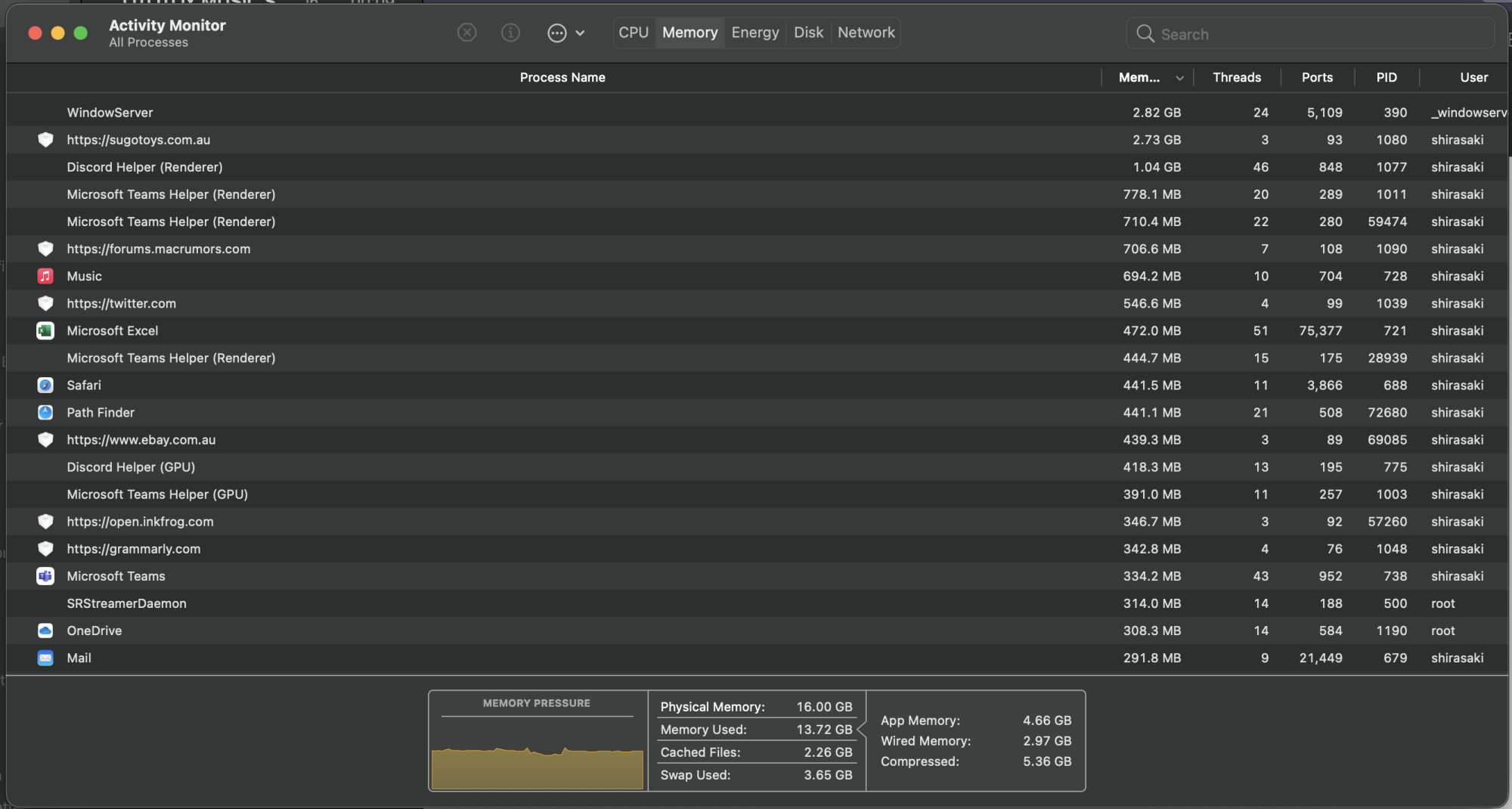
Task: Click the Mail process name
Action: [x=79, y=658]
